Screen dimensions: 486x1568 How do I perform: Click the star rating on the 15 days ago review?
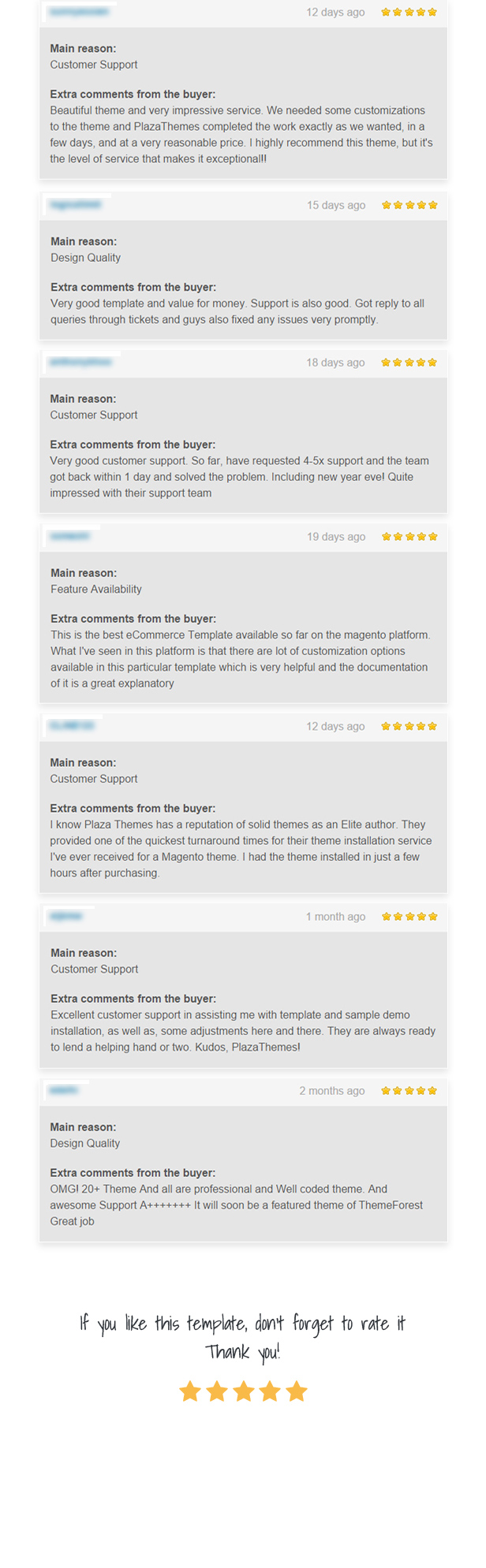pyautogui.click(x=409, y=205)
